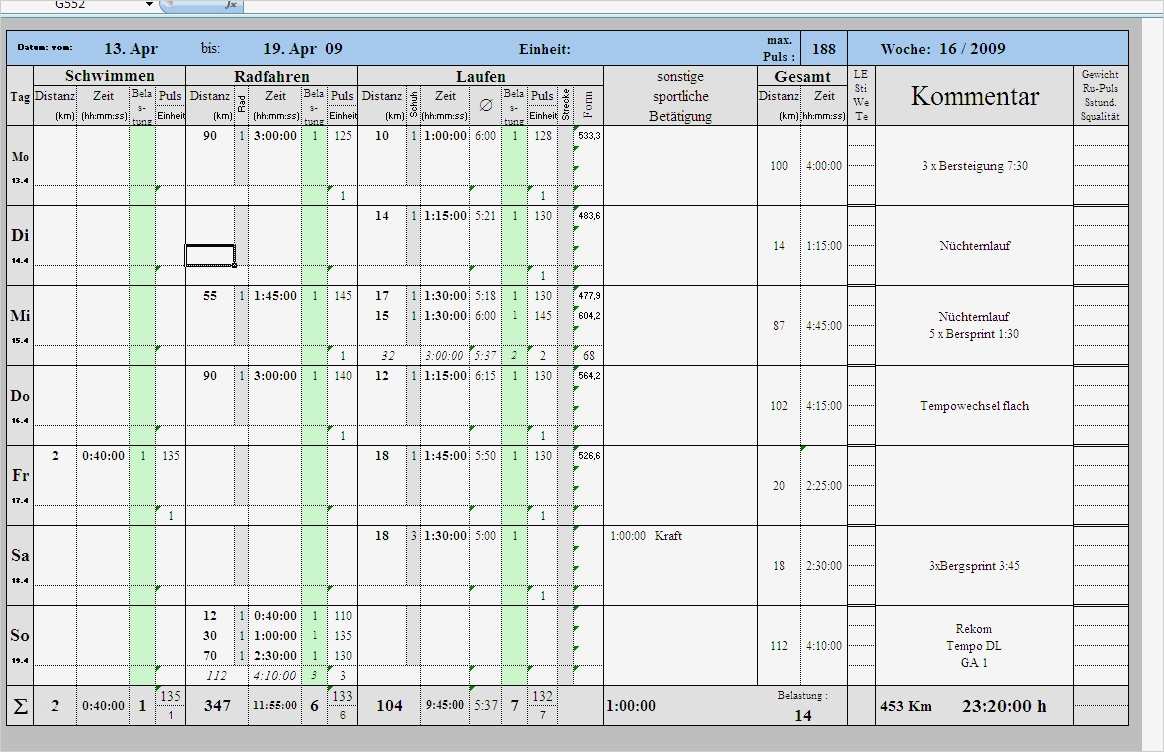Click the Kommentar header cell
This screenshot has width=1164, height=752.
[973, 94]
